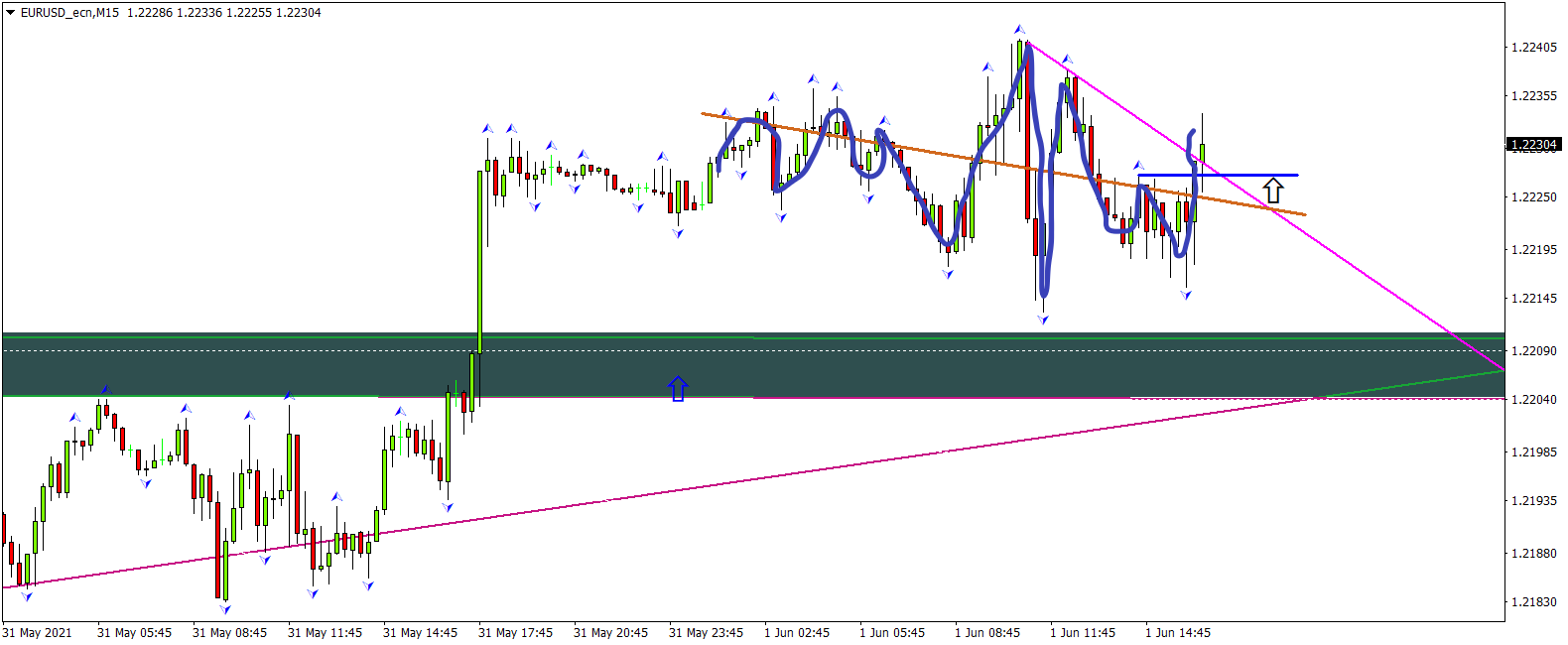Image resolution: width=1568 pixels, height=645 pixels.
Task: Click the 1 Jun 02:45 time label
Action: [x=797, y=632]
